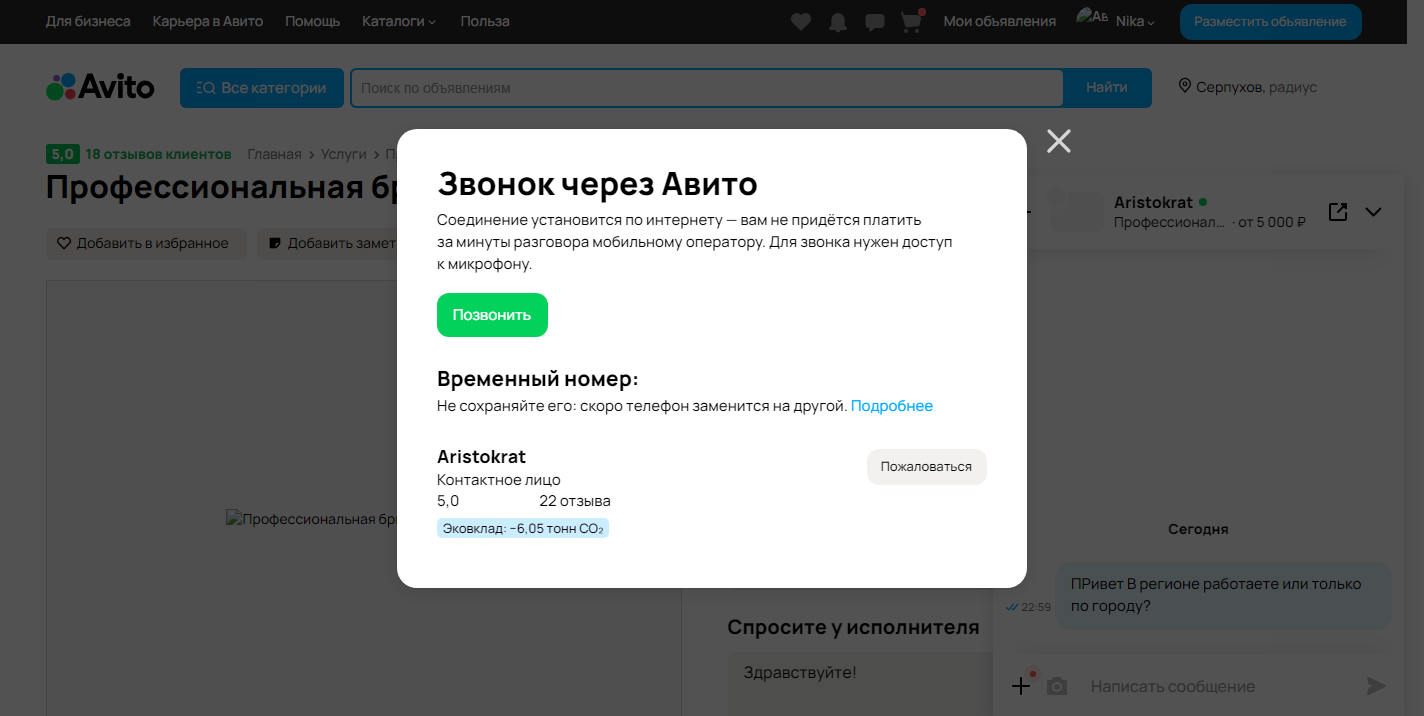This screenshot has height=716, width=1424.
Task: Open Главная breadcrumb link
Action: pyautogui.click(x=274, y=154)
